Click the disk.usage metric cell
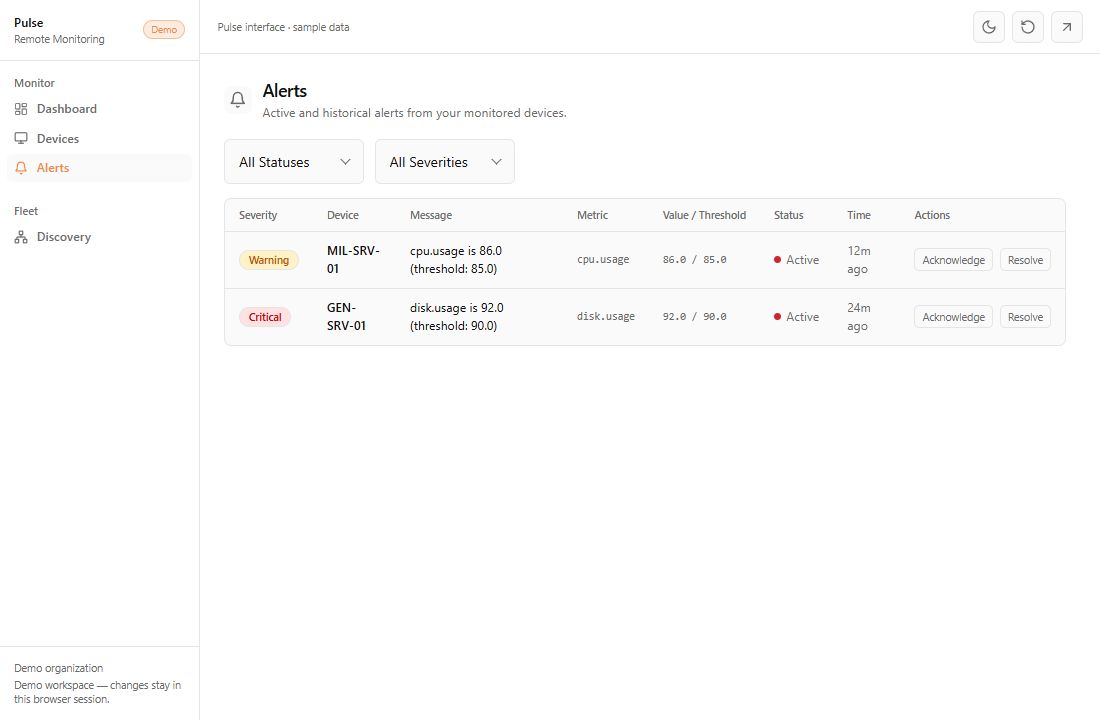 (605, 316)
